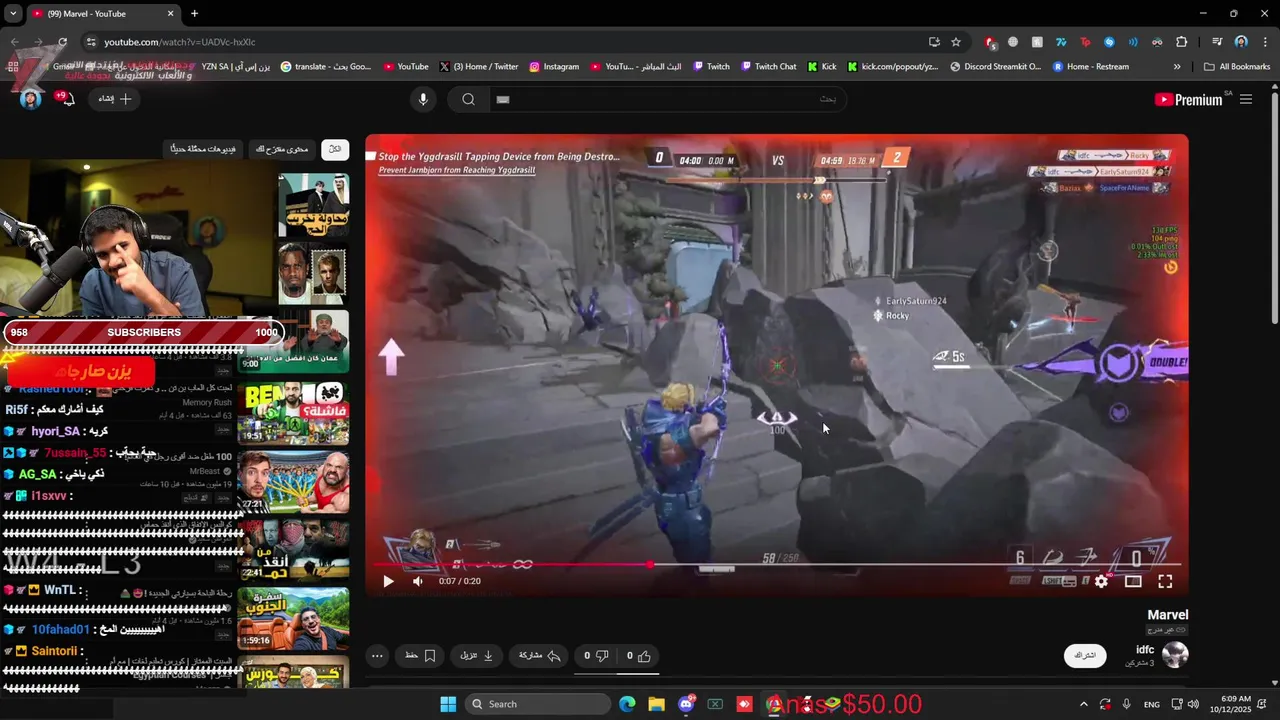
Task: Dislike the Marvel video
Action: [596, 656]
